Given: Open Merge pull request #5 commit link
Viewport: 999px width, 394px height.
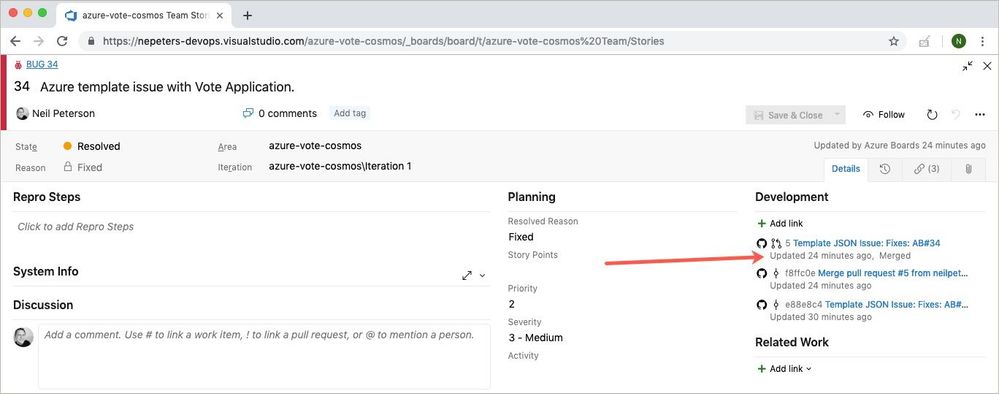Looking at the screenshot, I should click(893, 273).
